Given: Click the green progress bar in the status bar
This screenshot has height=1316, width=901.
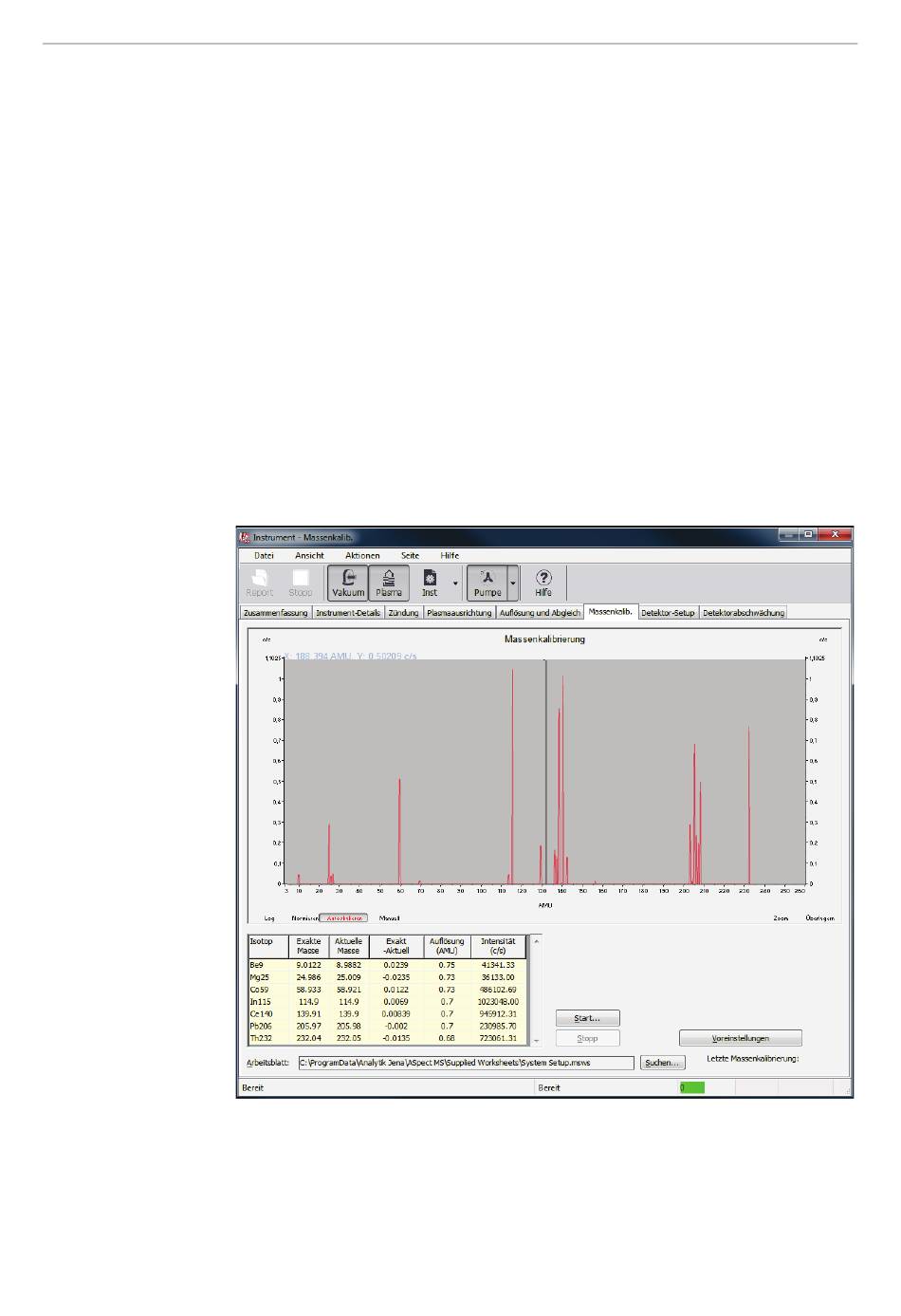Looking at the screenshot, I should tap(692, 1087).
